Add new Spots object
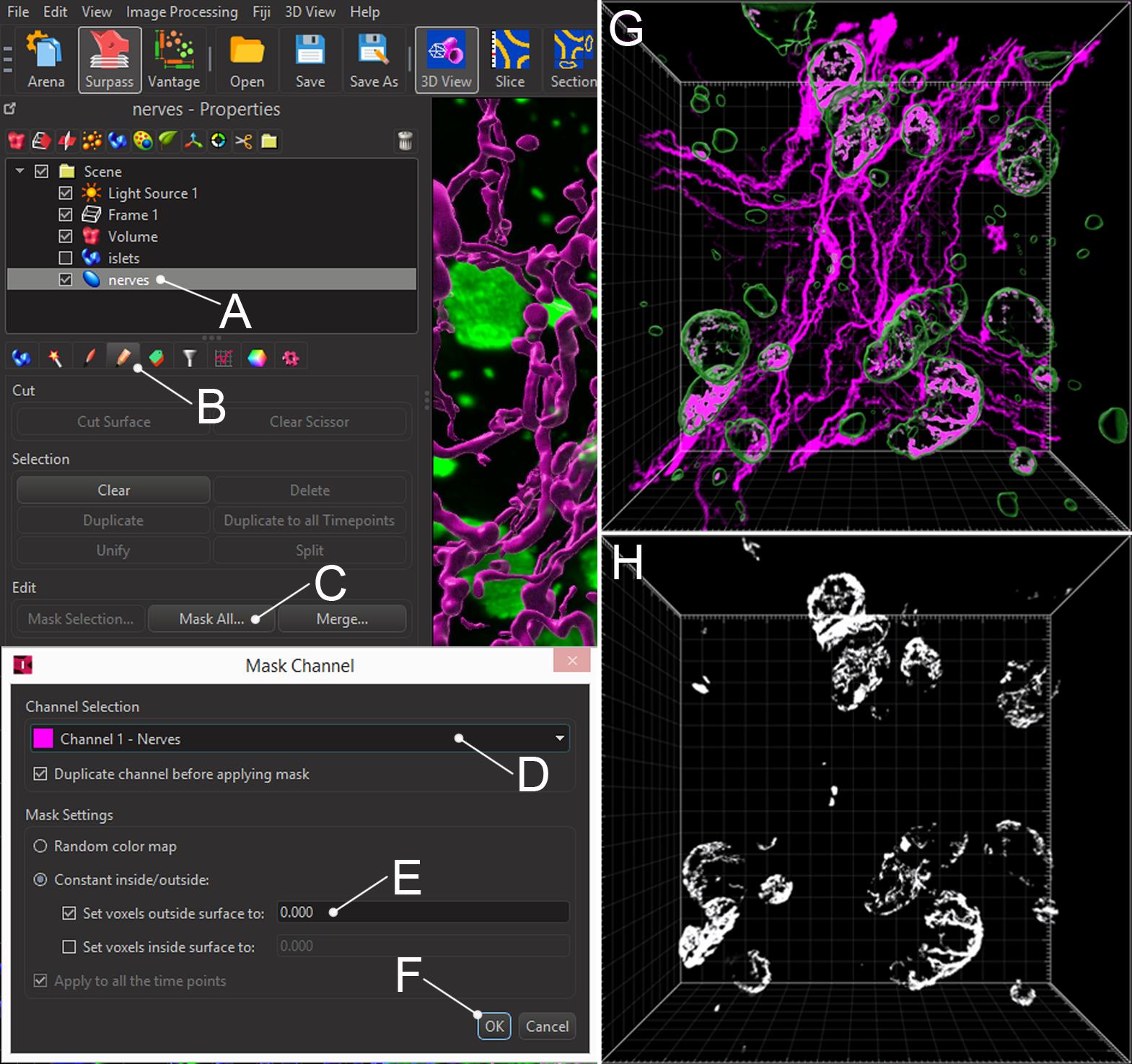 coord(92,141)
